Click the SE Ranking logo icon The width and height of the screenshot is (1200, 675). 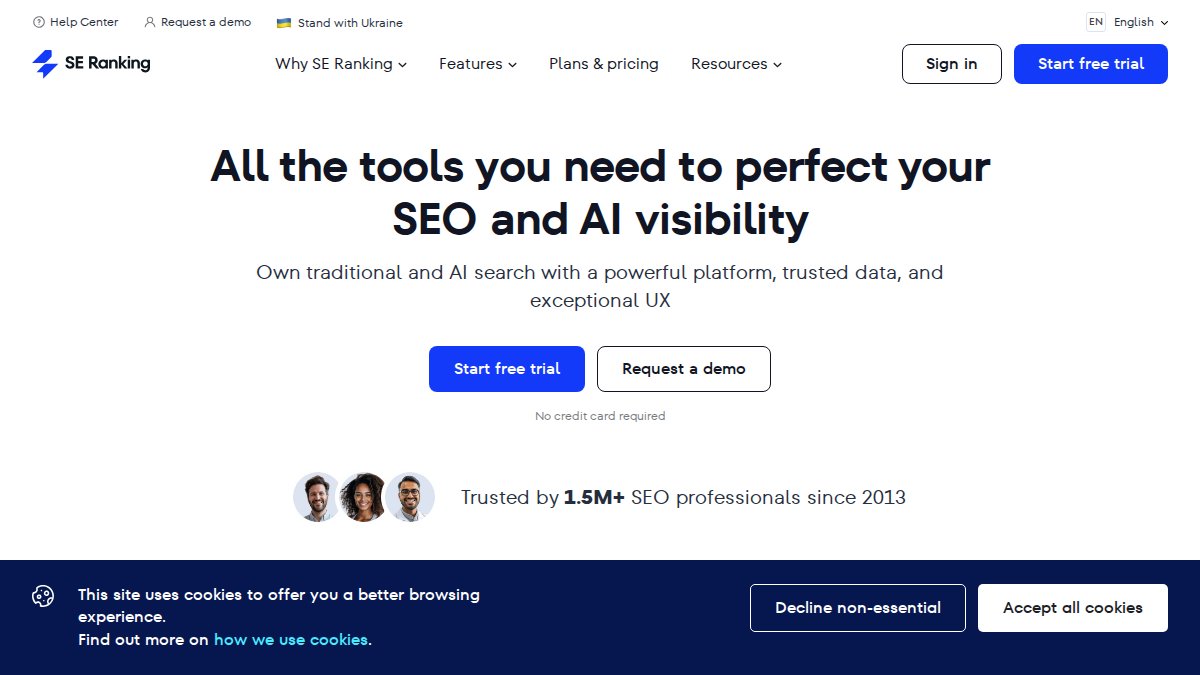[44, 63]
